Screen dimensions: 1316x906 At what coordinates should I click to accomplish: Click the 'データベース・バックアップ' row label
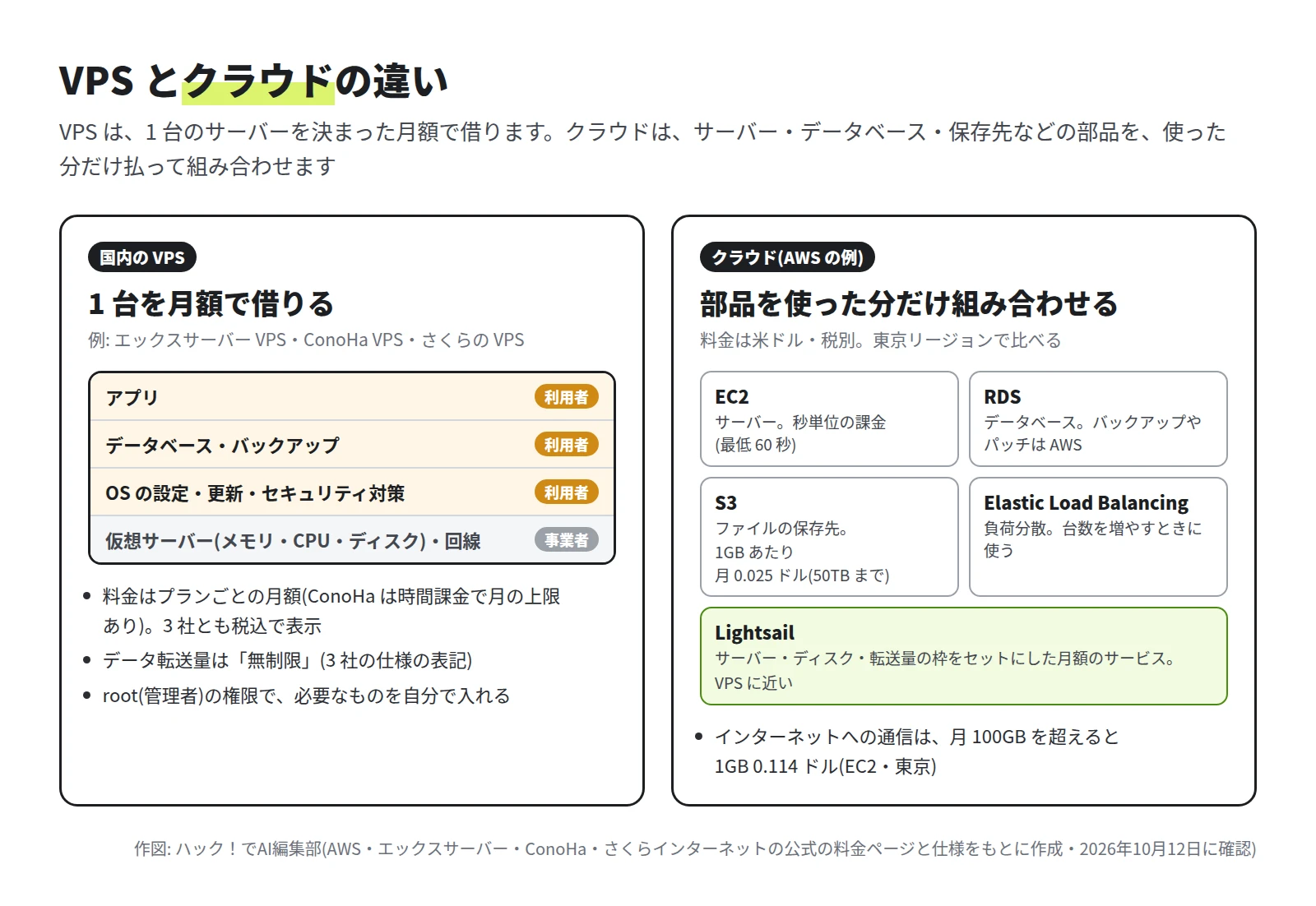coord(222,445)
